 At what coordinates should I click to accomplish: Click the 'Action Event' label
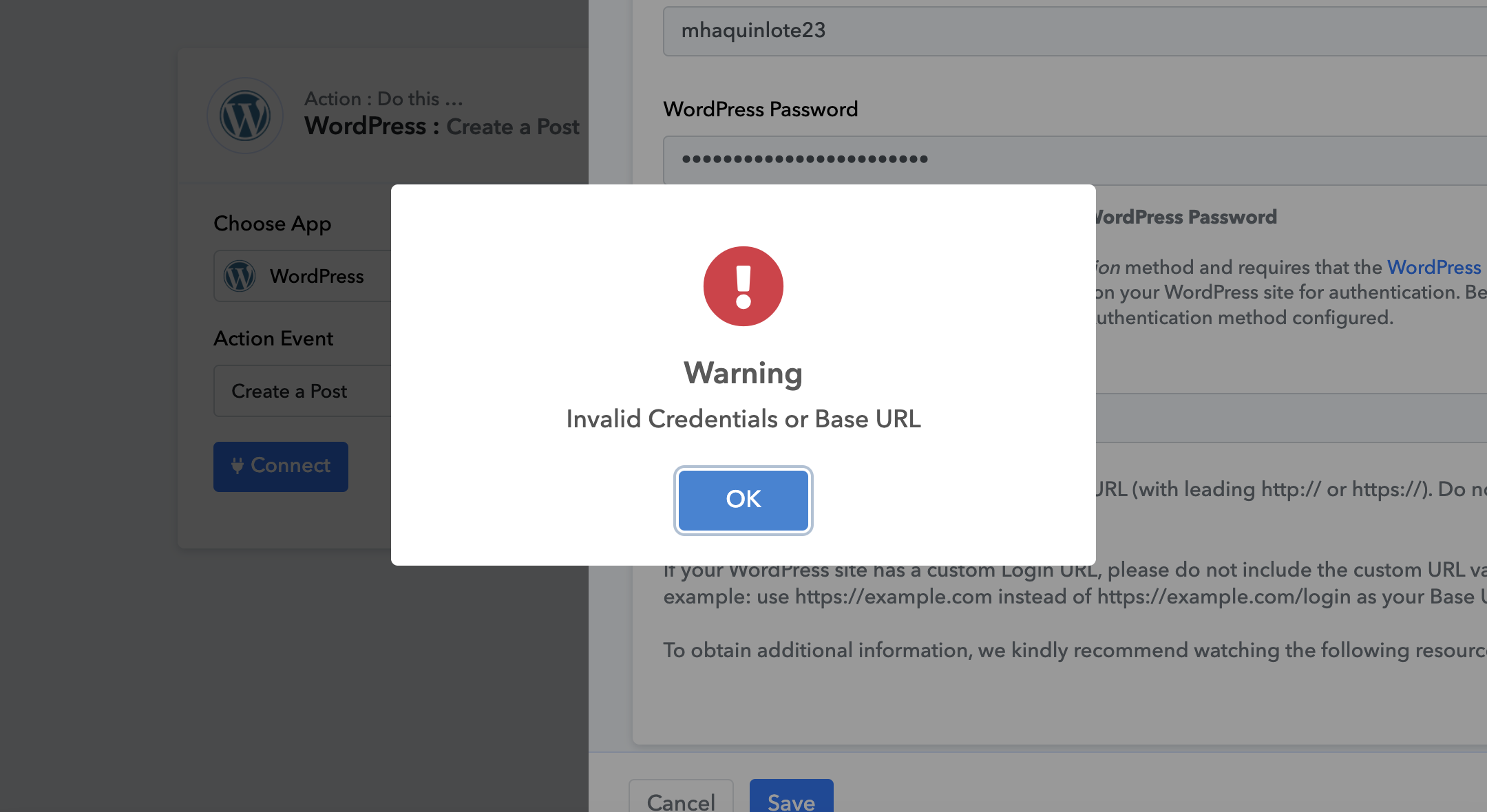273,339
